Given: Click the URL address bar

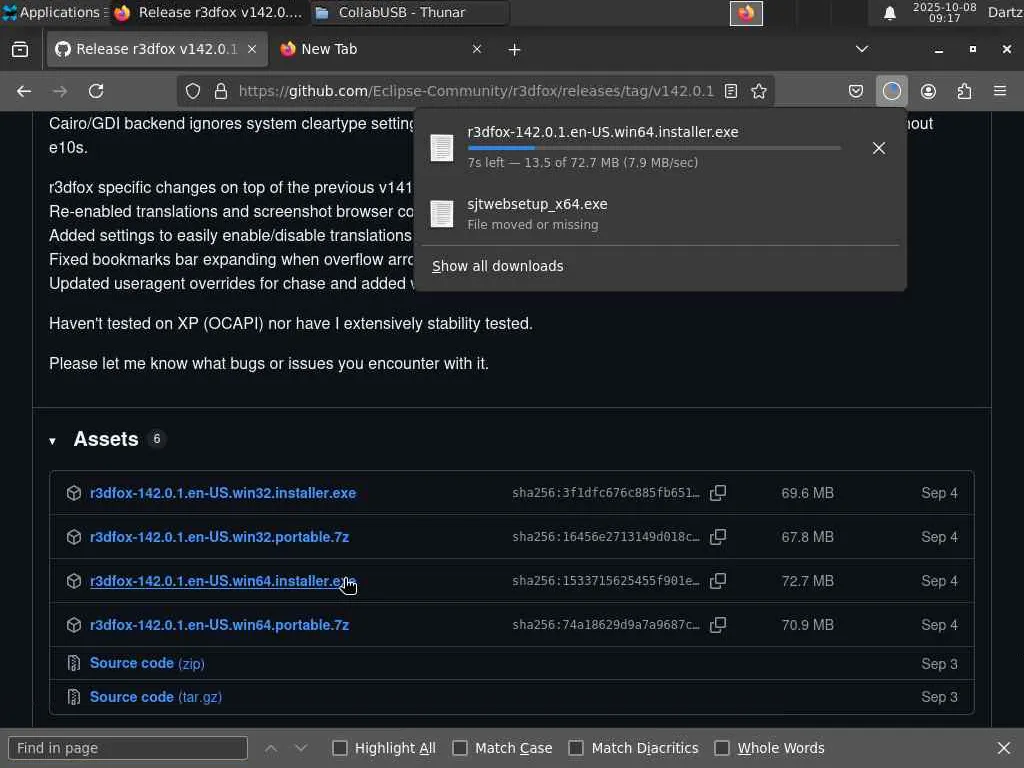Looking at the screenshot, I should [x=475, y=91].
